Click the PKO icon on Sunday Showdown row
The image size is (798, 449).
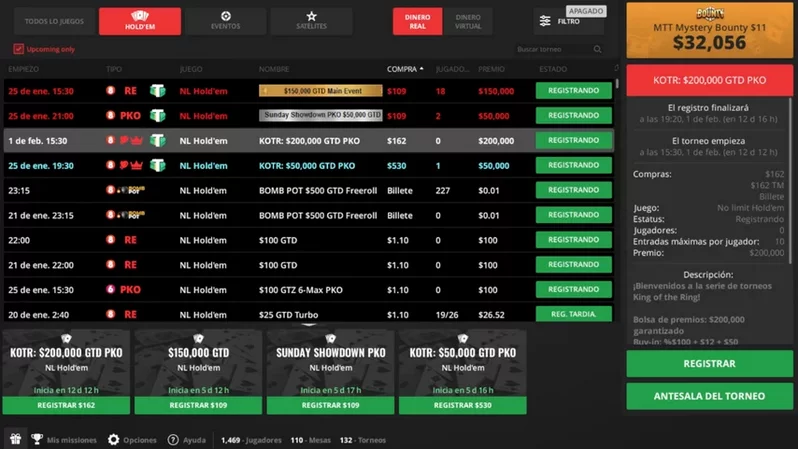click(130, 116)
